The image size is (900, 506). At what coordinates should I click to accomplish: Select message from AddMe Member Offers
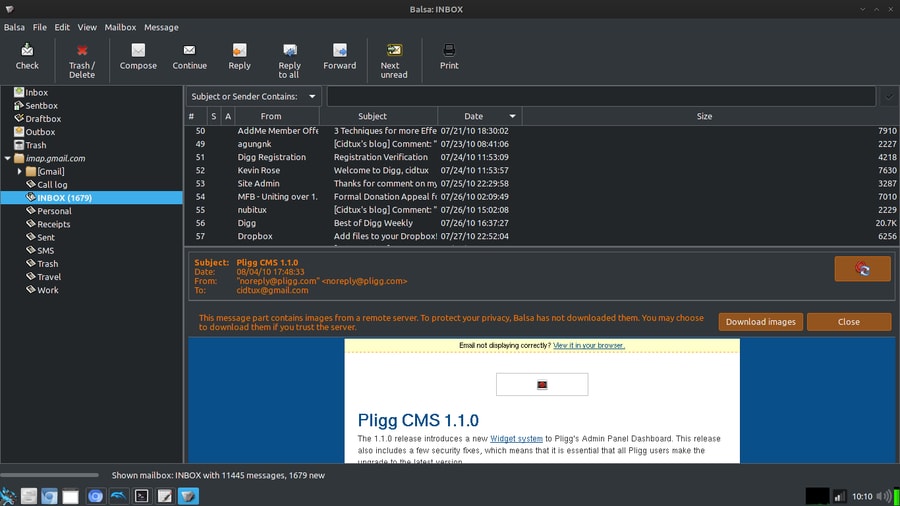542,131
